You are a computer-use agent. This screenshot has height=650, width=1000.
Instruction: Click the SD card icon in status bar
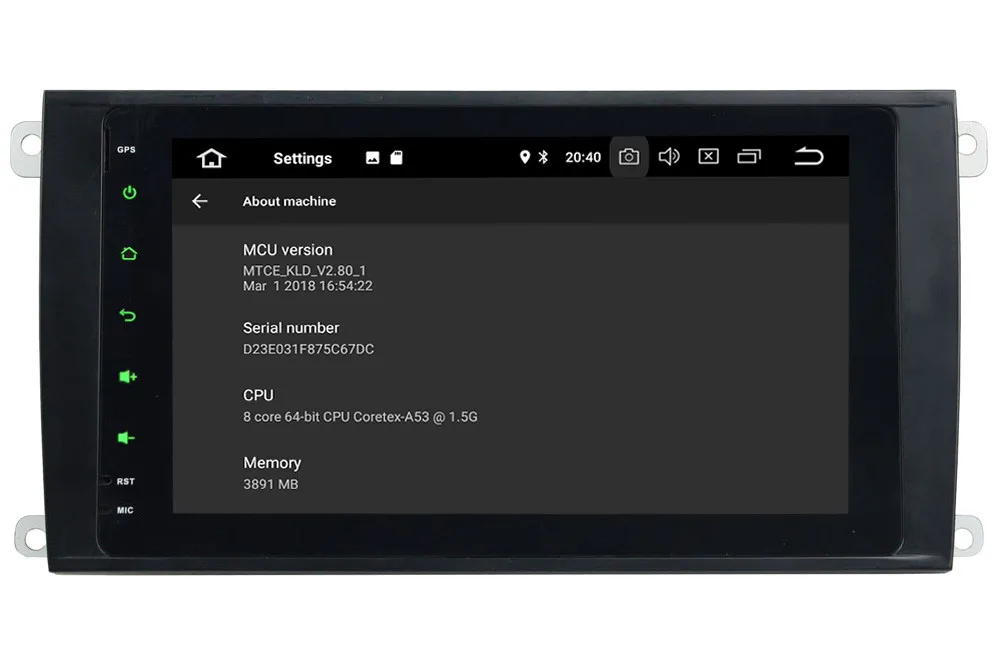coord(396,157)
